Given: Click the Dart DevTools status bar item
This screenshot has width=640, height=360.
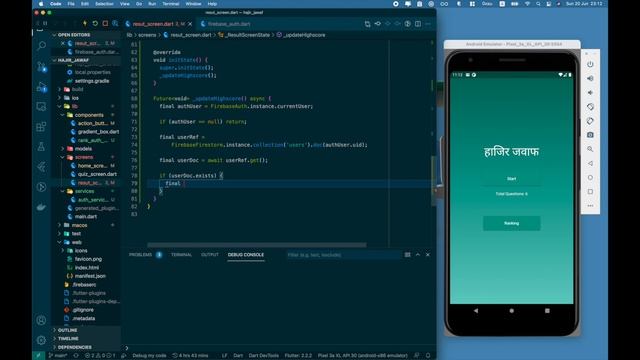Looking at the screenshot, I should coord(264,356).
